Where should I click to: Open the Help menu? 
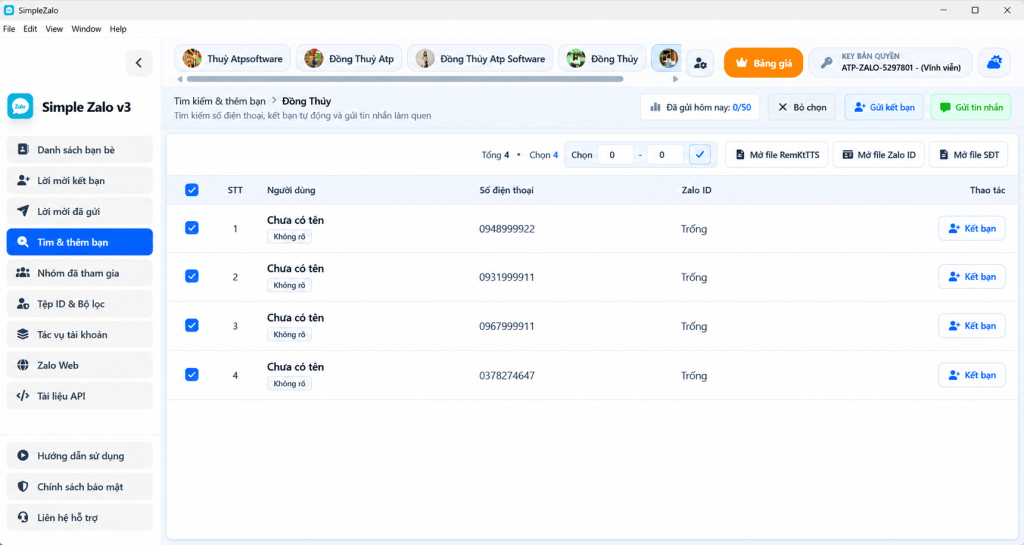pos(118,29)
